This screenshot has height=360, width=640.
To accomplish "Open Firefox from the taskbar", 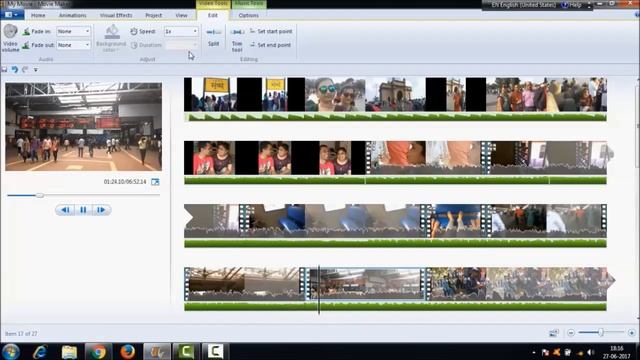I will click(127, 351).
